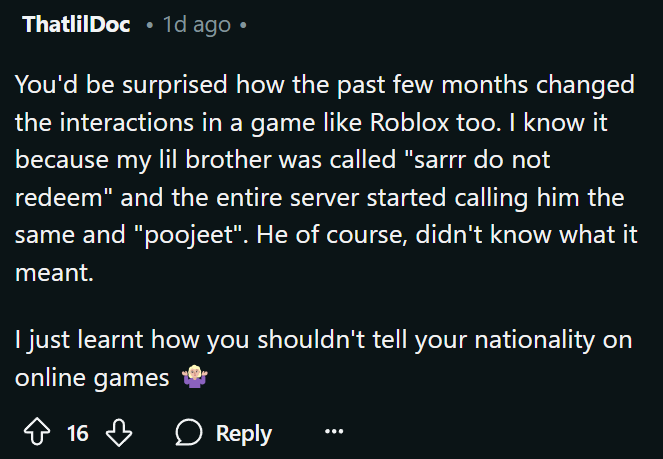Screen dimensions: 663x459
Task: Click the phrase sarrr do not
Action: (482, 160)
